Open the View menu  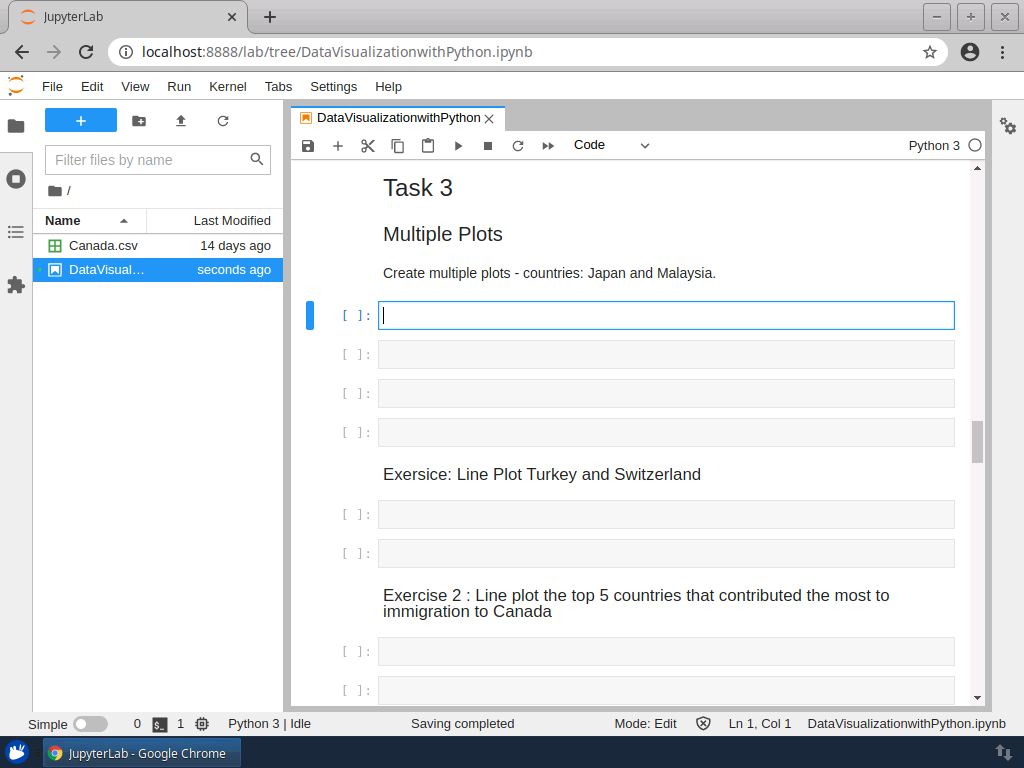(x=135, y=87)
